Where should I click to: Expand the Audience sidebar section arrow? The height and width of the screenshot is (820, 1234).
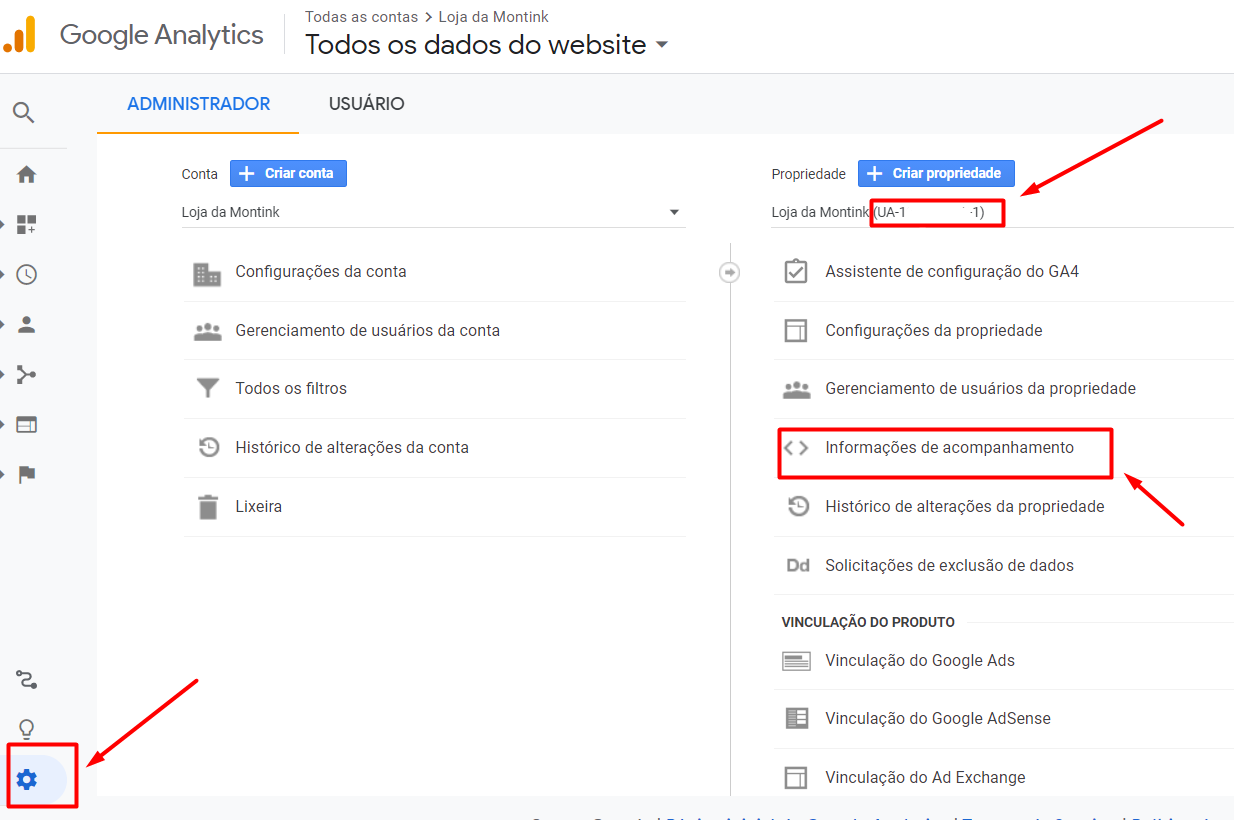tap(4, 324)
